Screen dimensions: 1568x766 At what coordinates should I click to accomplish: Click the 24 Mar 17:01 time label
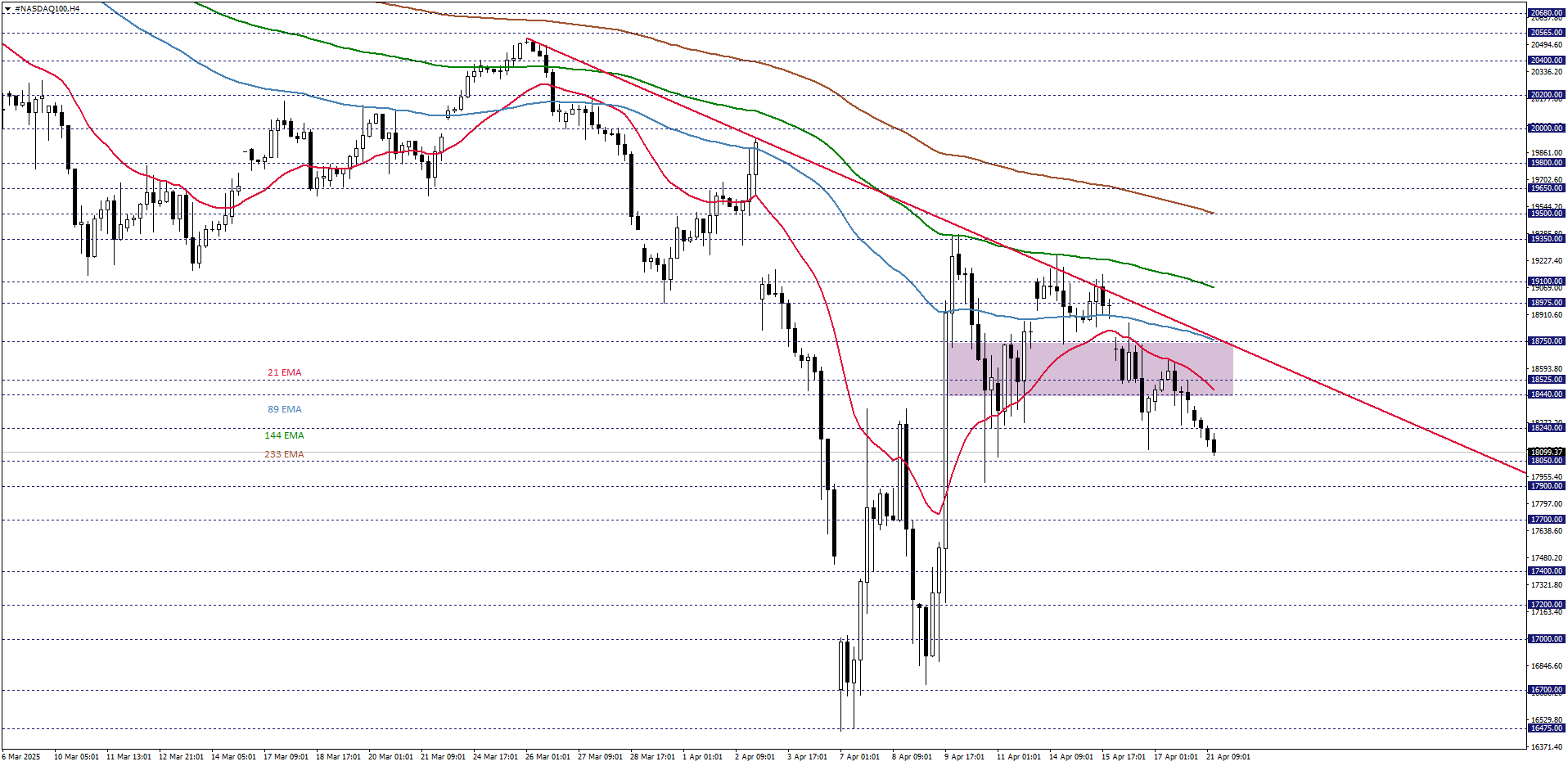click(x=495, y=757)
